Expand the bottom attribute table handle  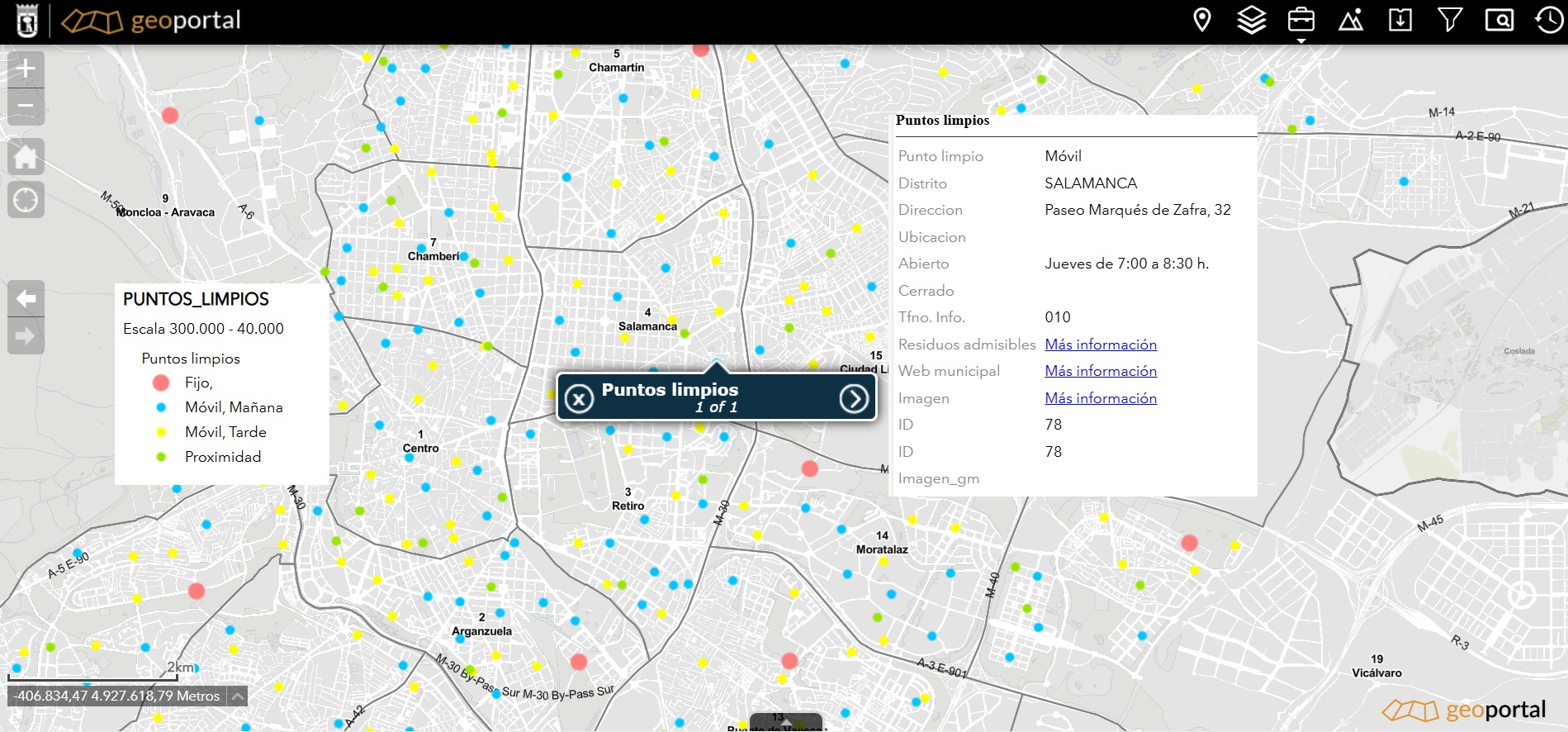coord(785,722)
